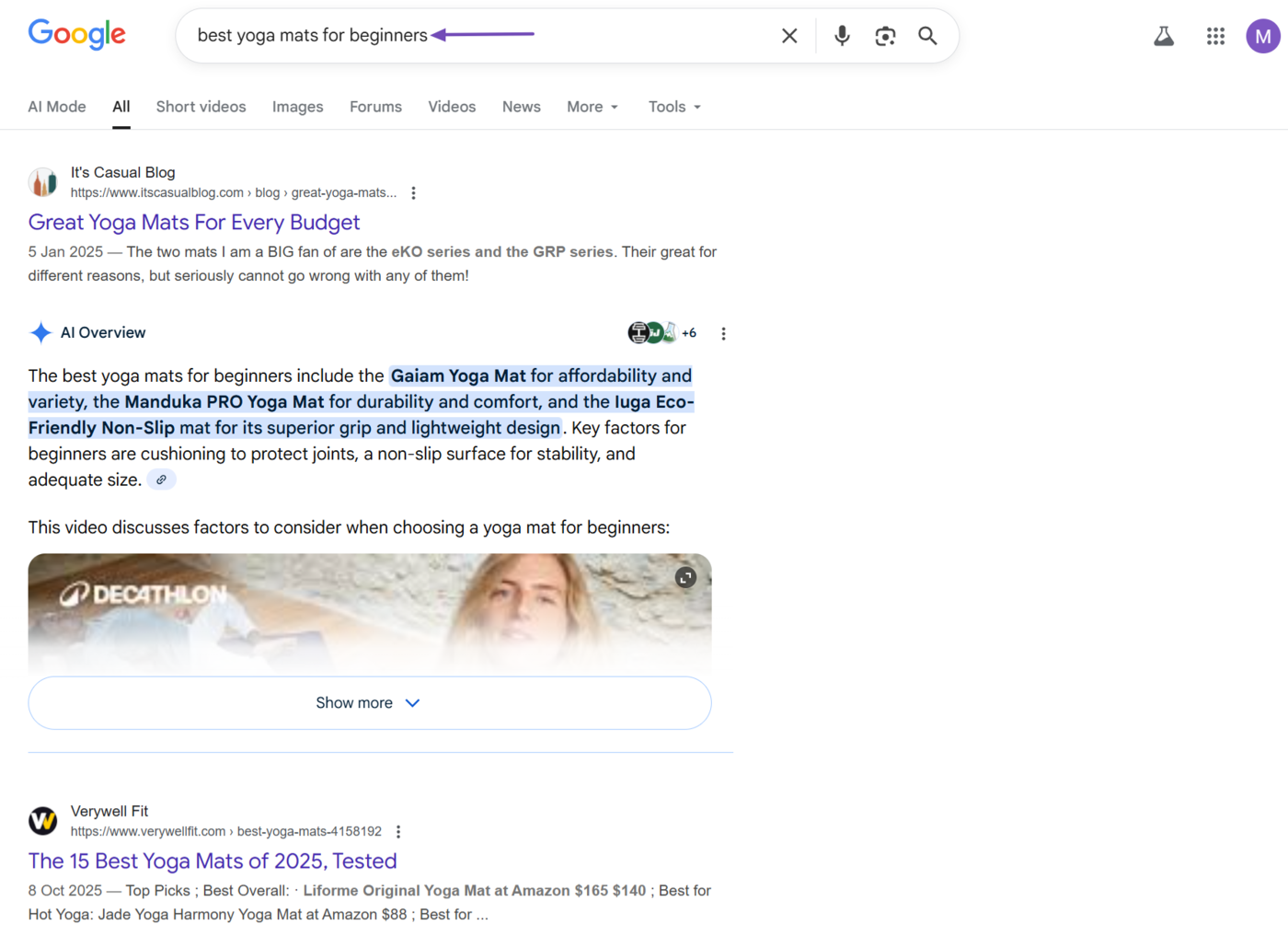Click the AI Overview sparkle icon
The height and width of the screenshot is (936, 1288).
pyautogui.click(x=40, y=332)
